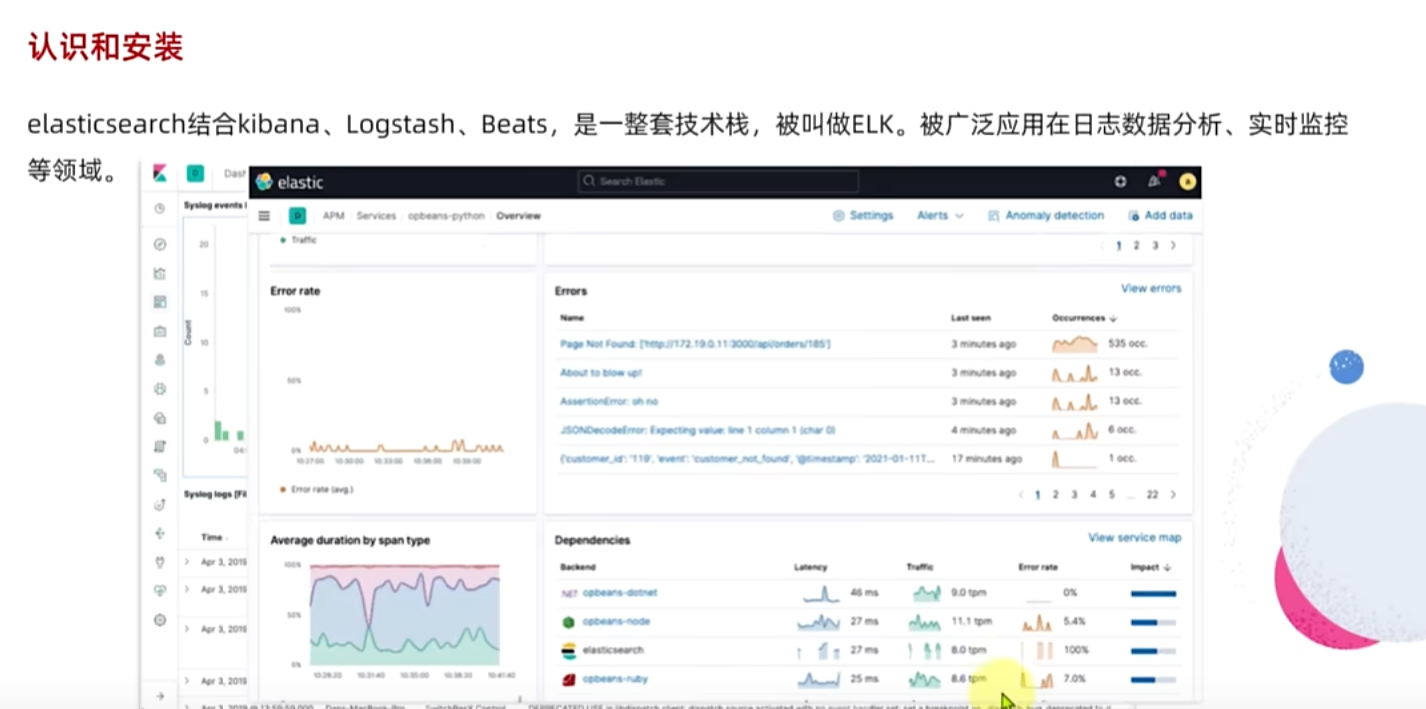Screen dimensions: 1426x709
Task: Open JSONDecodeError error link
Action: click(x=697, y=431)
